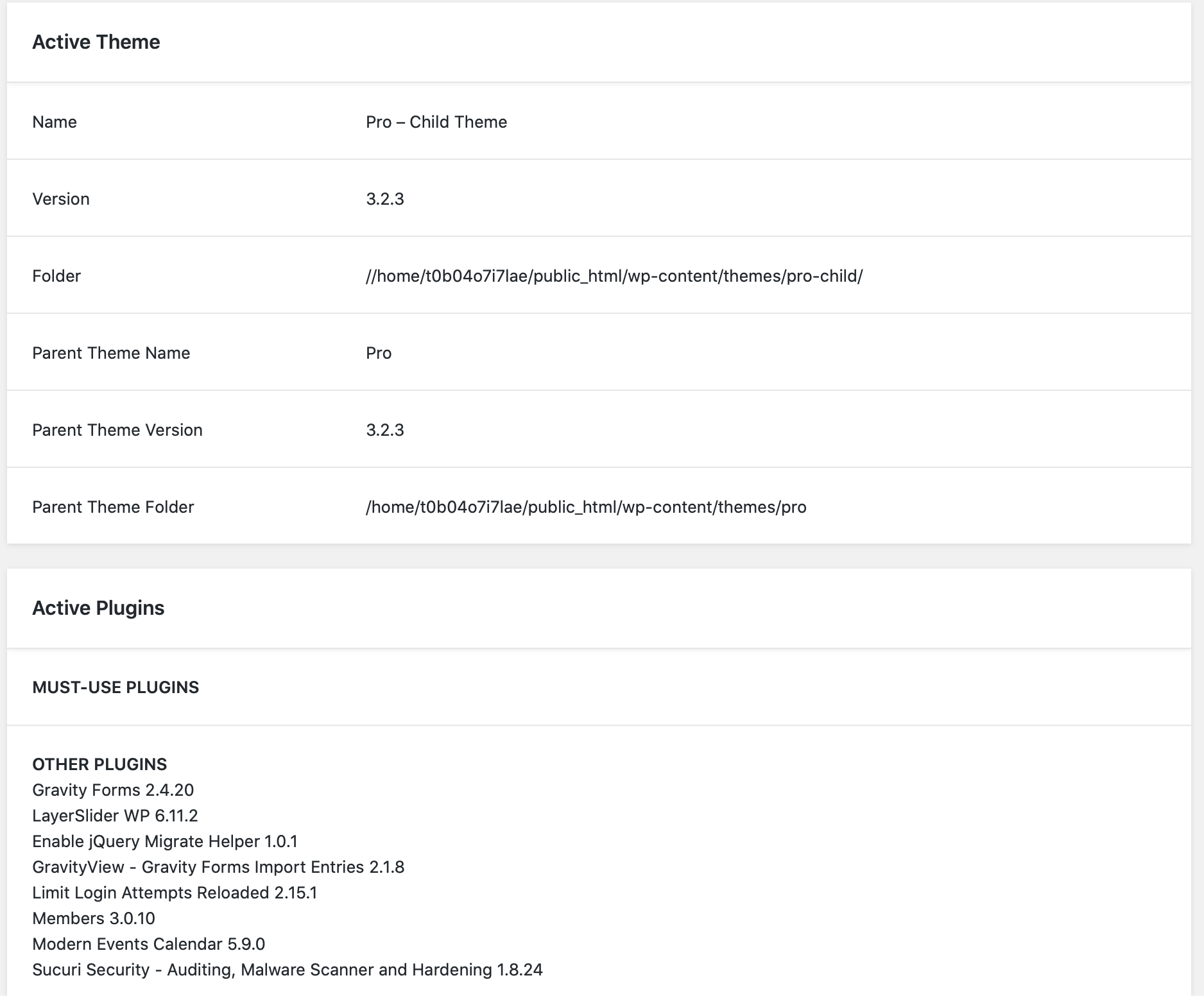1204x996 pixels.
Task: Click the Sucuri Security plugin entry
Action: click(288, 970)
